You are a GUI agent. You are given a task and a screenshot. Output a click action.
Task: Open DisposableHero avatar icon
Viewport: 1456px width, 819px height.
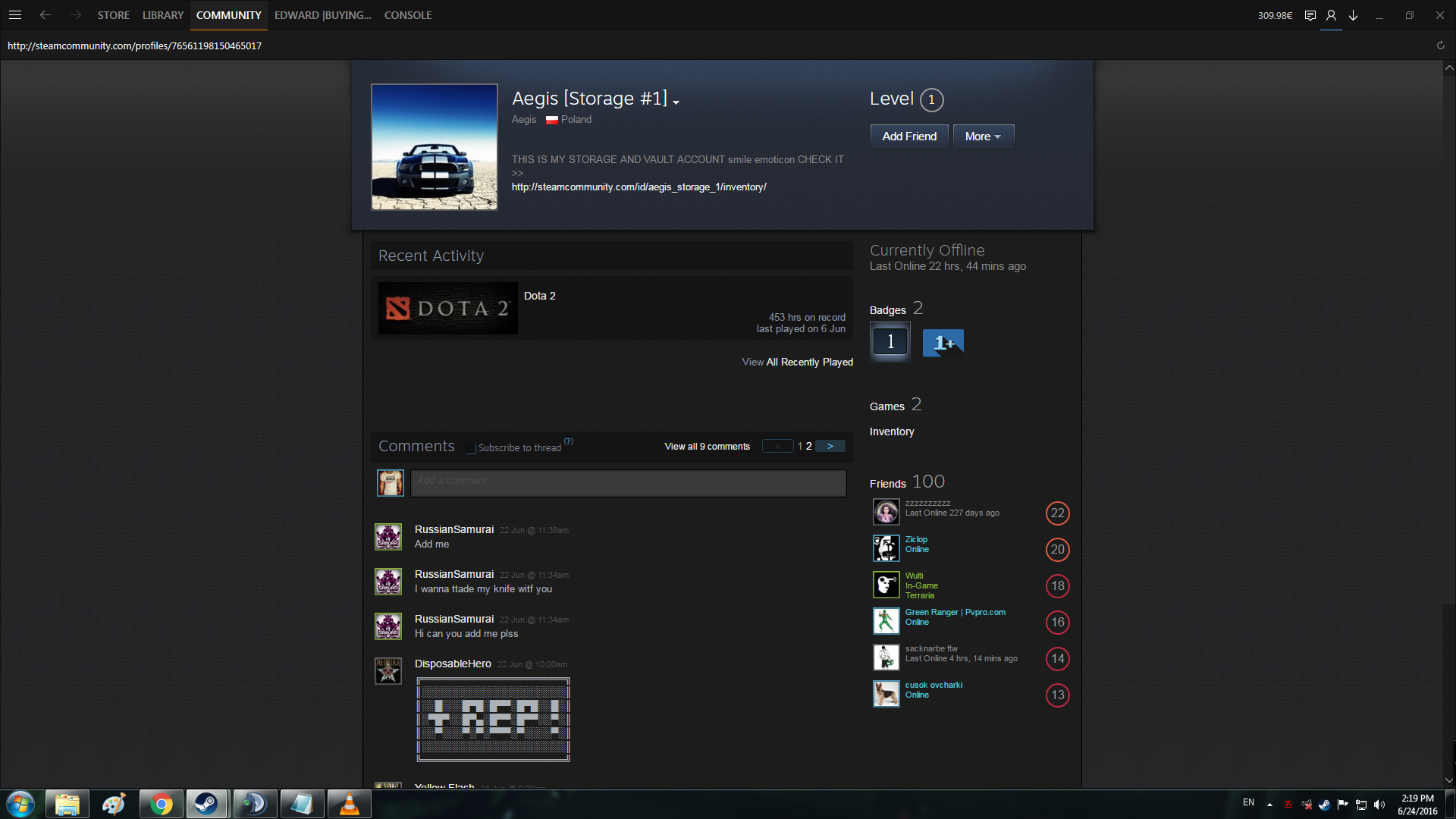[388, 671]
